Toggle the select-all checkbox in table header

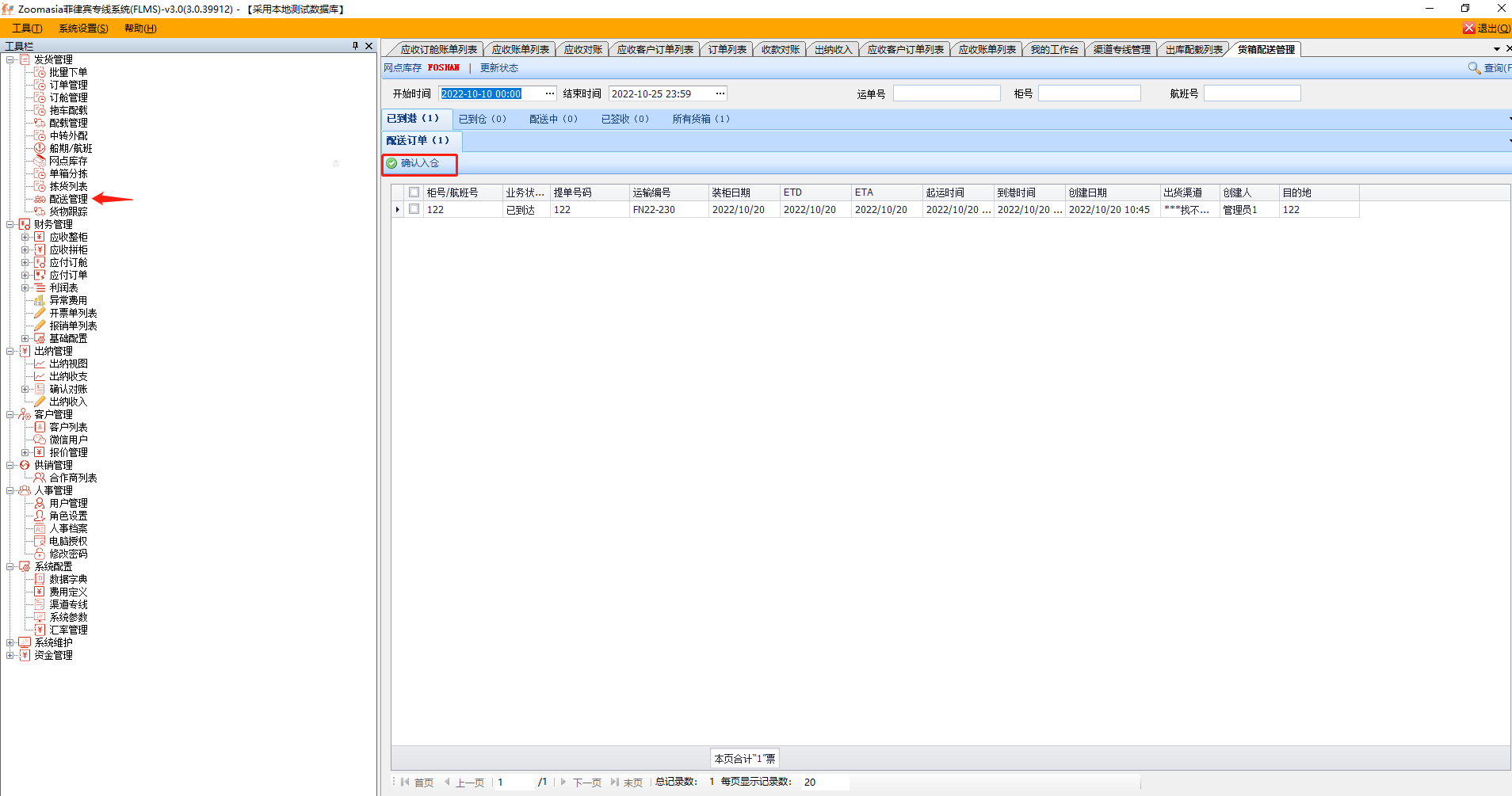click(x=414, y=192)
